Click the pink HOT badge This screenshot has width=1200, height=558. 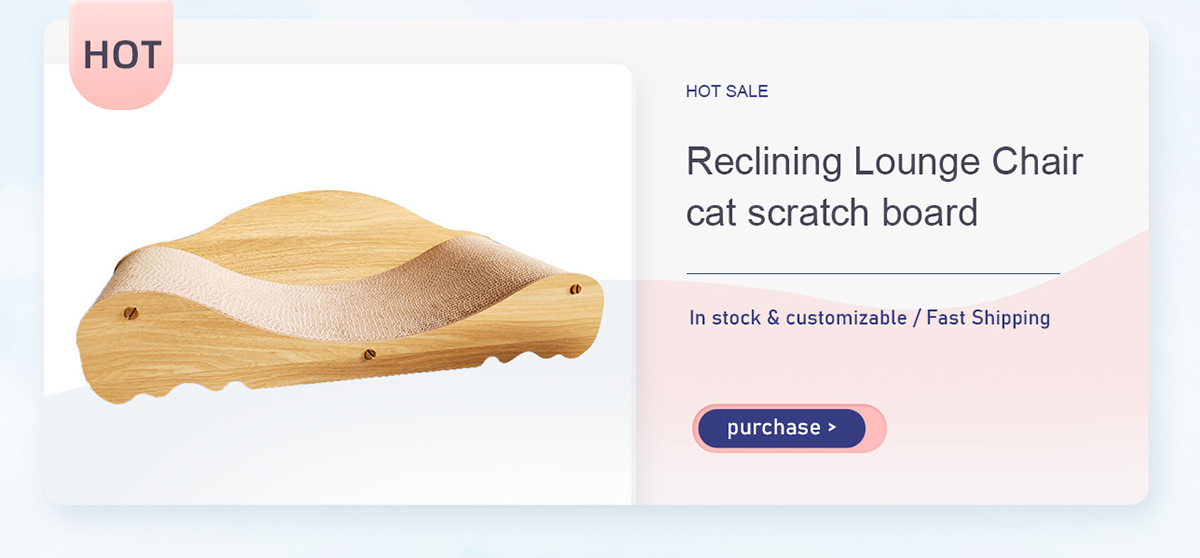coord(121,54)
